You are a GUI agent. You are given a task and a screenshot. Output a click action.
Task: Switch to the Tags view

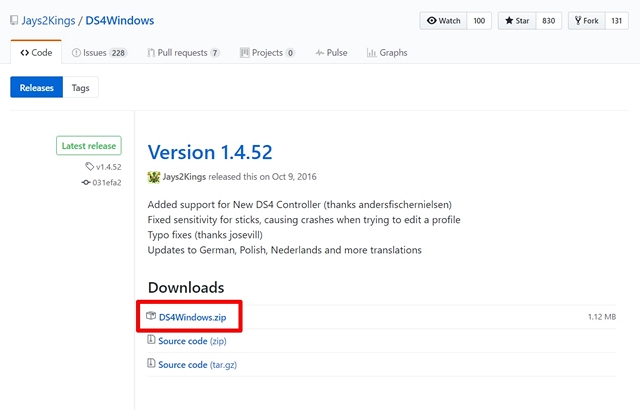80,87
